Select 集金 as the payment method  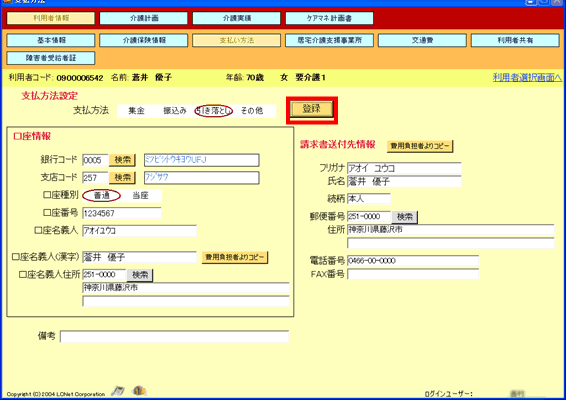136,111
